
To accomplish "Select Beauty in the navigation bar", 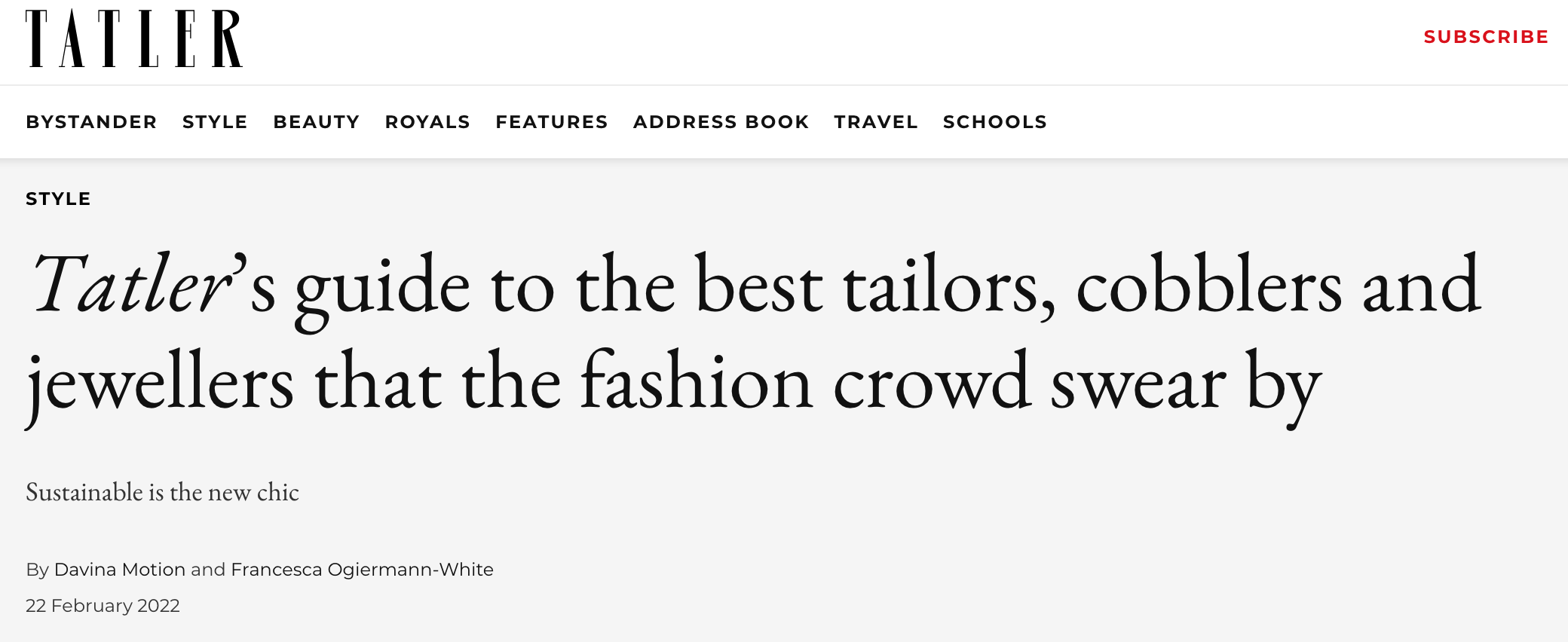I will click(317, 122).
